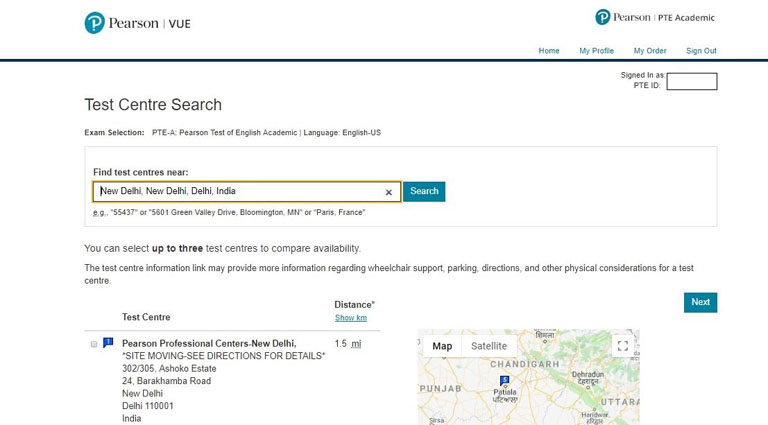Open the My Profile menu link
This screenshot has width=768, height=425.
pos(597,51)
